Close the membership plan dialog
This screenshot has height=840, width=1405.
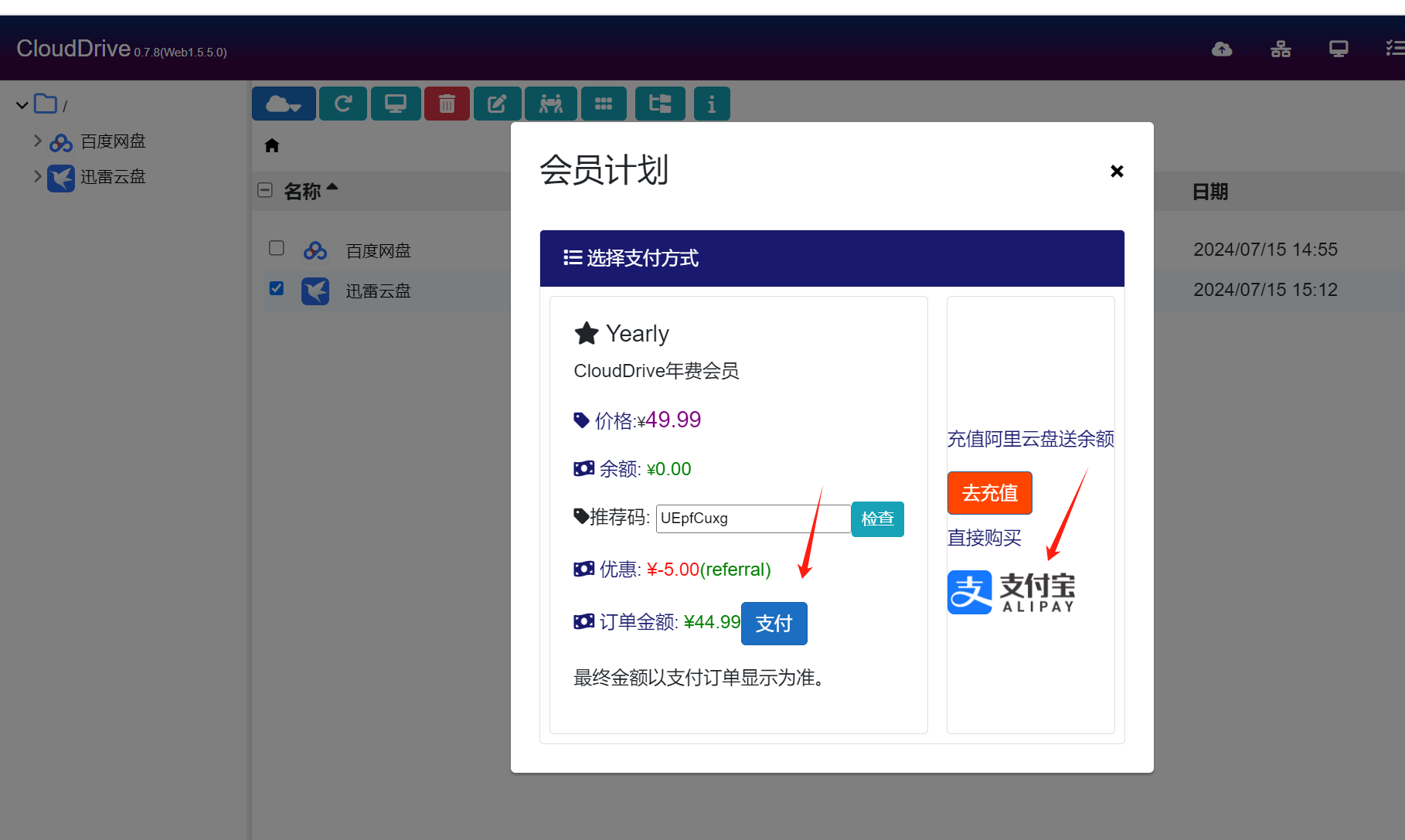point(1117,171)
